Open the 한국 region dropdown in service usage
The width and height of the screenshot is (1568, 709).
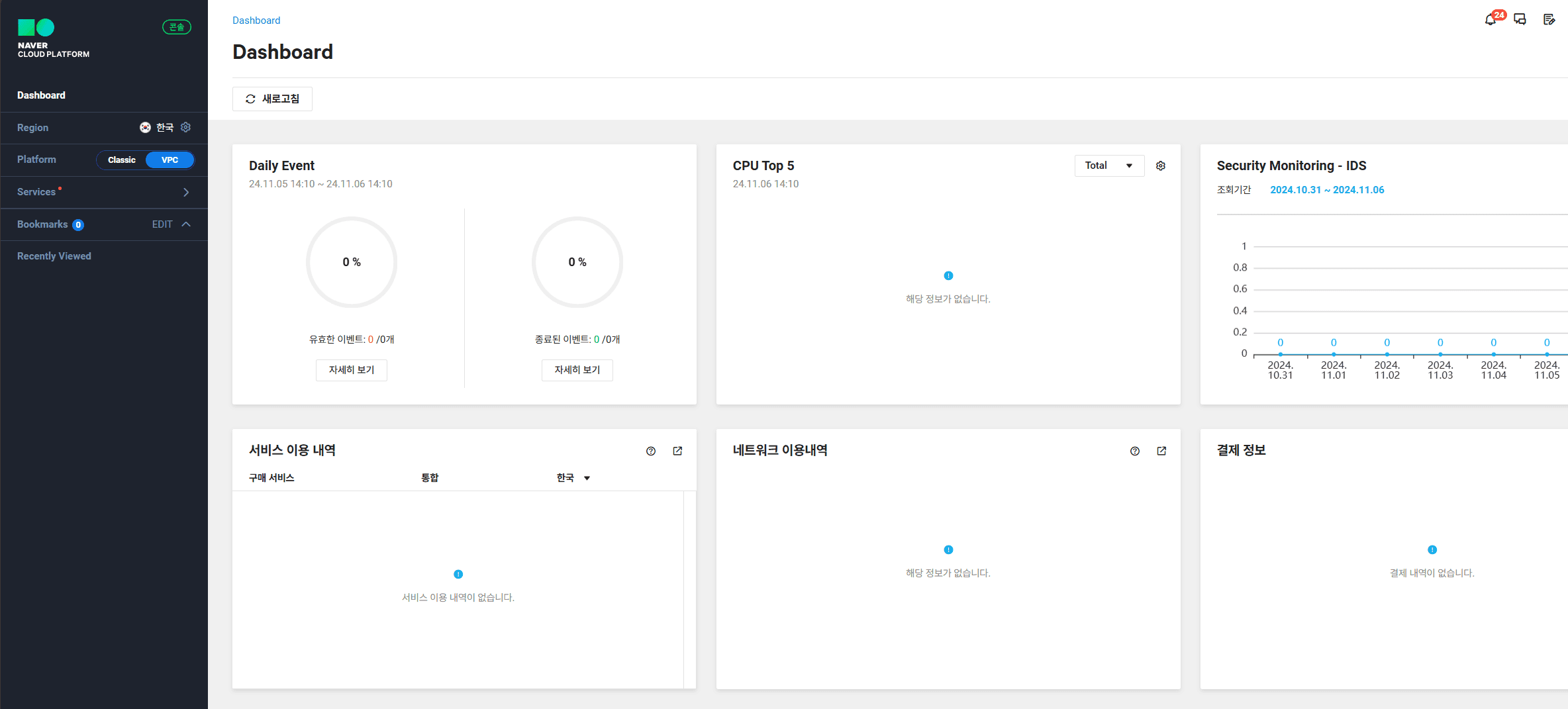[x=573, y=478]
